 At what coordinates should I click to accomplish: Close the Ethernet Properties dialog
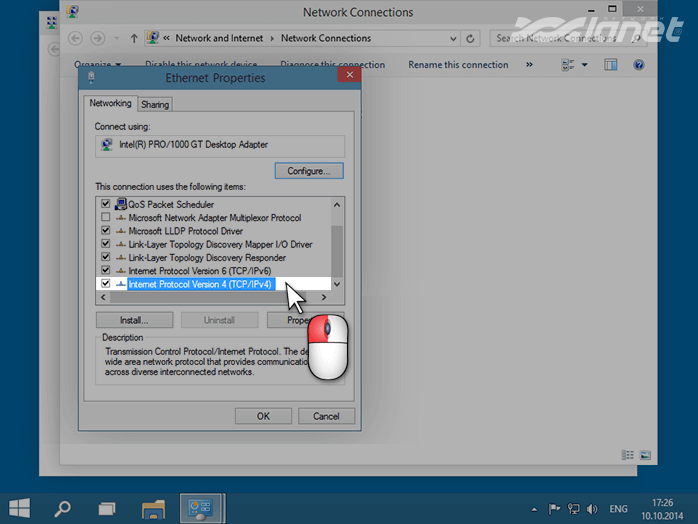[349, 74]
